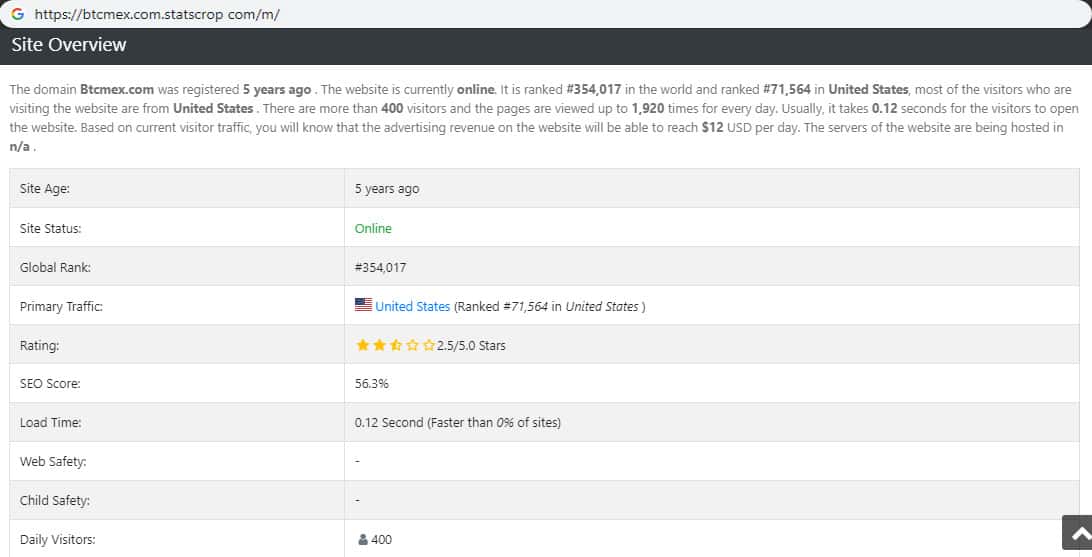Open the United States link in Primary Traffic
1092x557 pixels.
[x=412, y=306]
